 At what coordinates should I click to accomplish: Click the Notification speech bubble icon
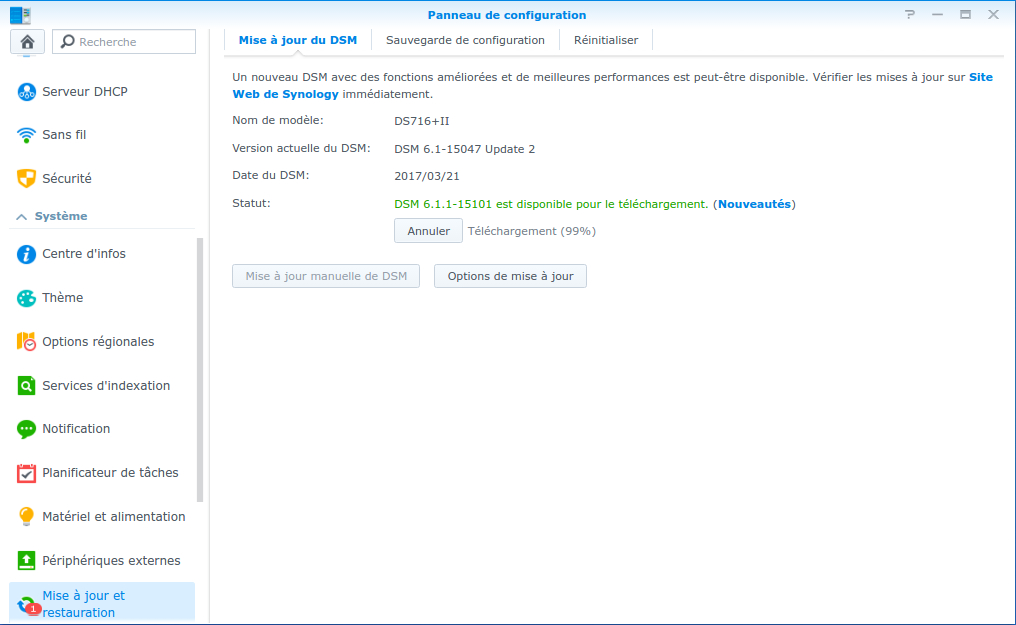coord(27,429)
